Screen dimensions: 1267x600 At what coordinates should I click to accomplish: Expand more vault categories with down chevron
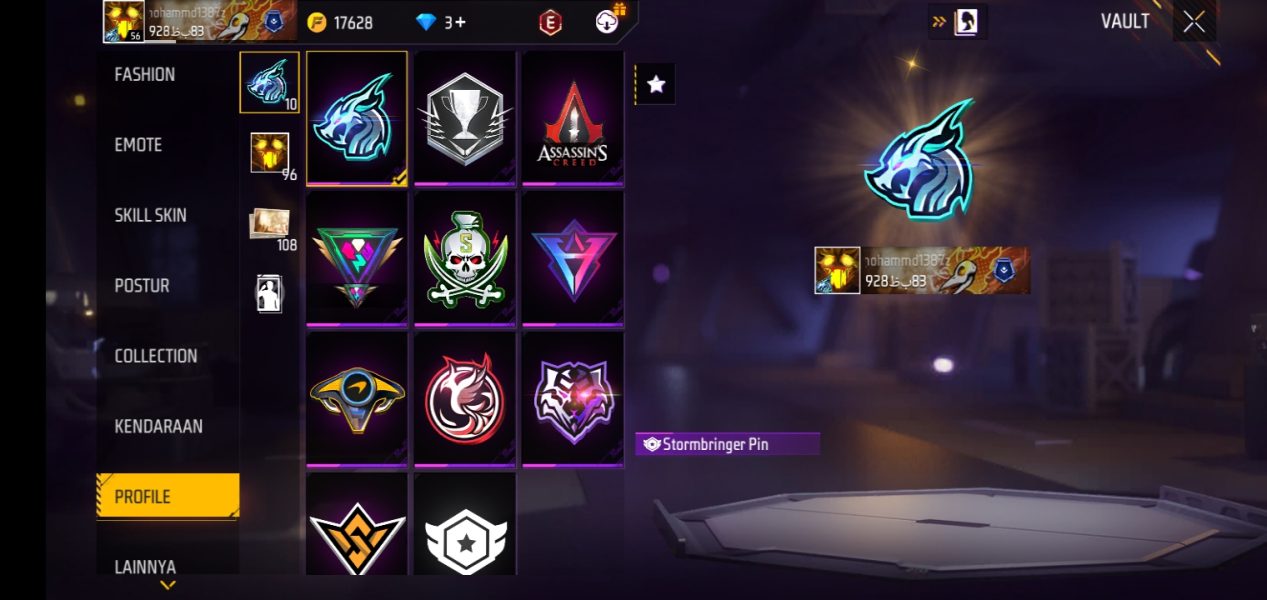click(x=168, y=585)
